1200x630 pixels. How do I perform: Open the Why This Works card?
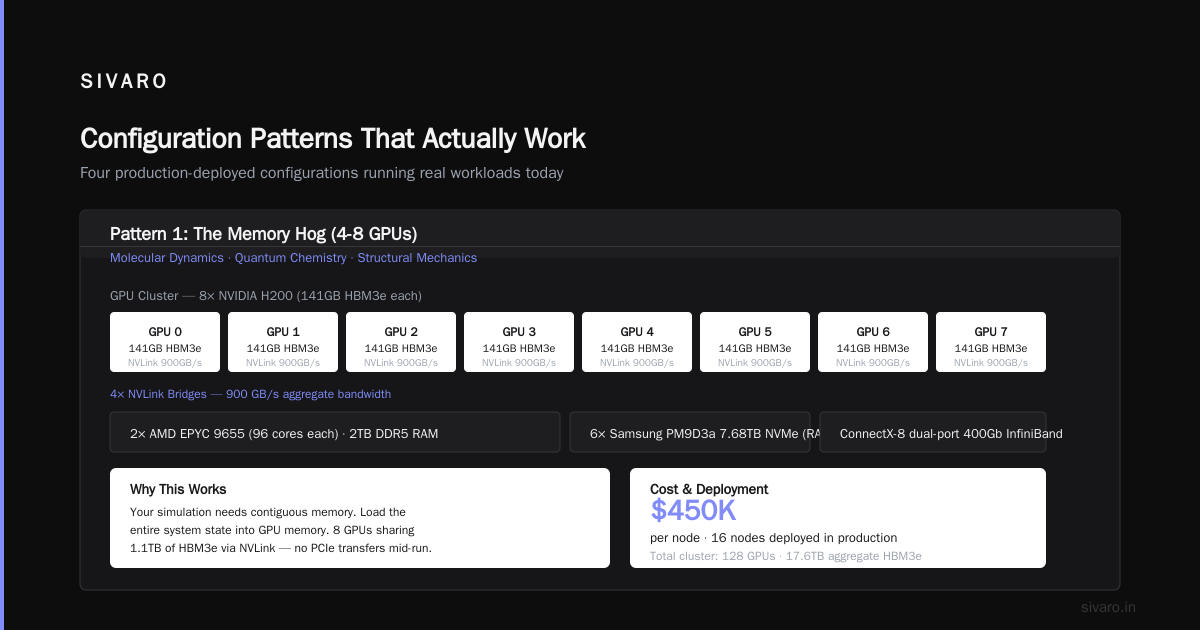(360, 518)
